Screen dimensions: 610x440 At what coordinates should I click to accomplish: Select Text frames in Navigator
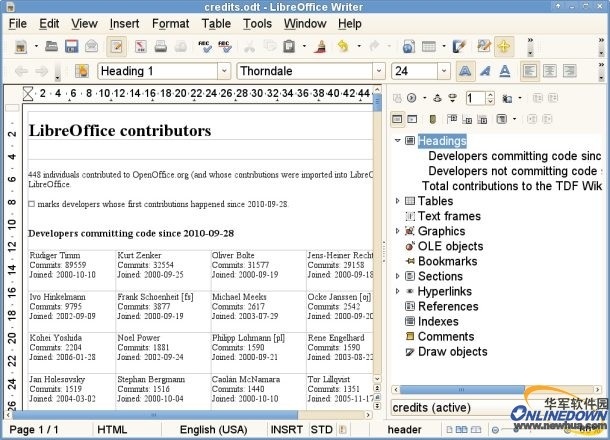click(x=449, y=216)
